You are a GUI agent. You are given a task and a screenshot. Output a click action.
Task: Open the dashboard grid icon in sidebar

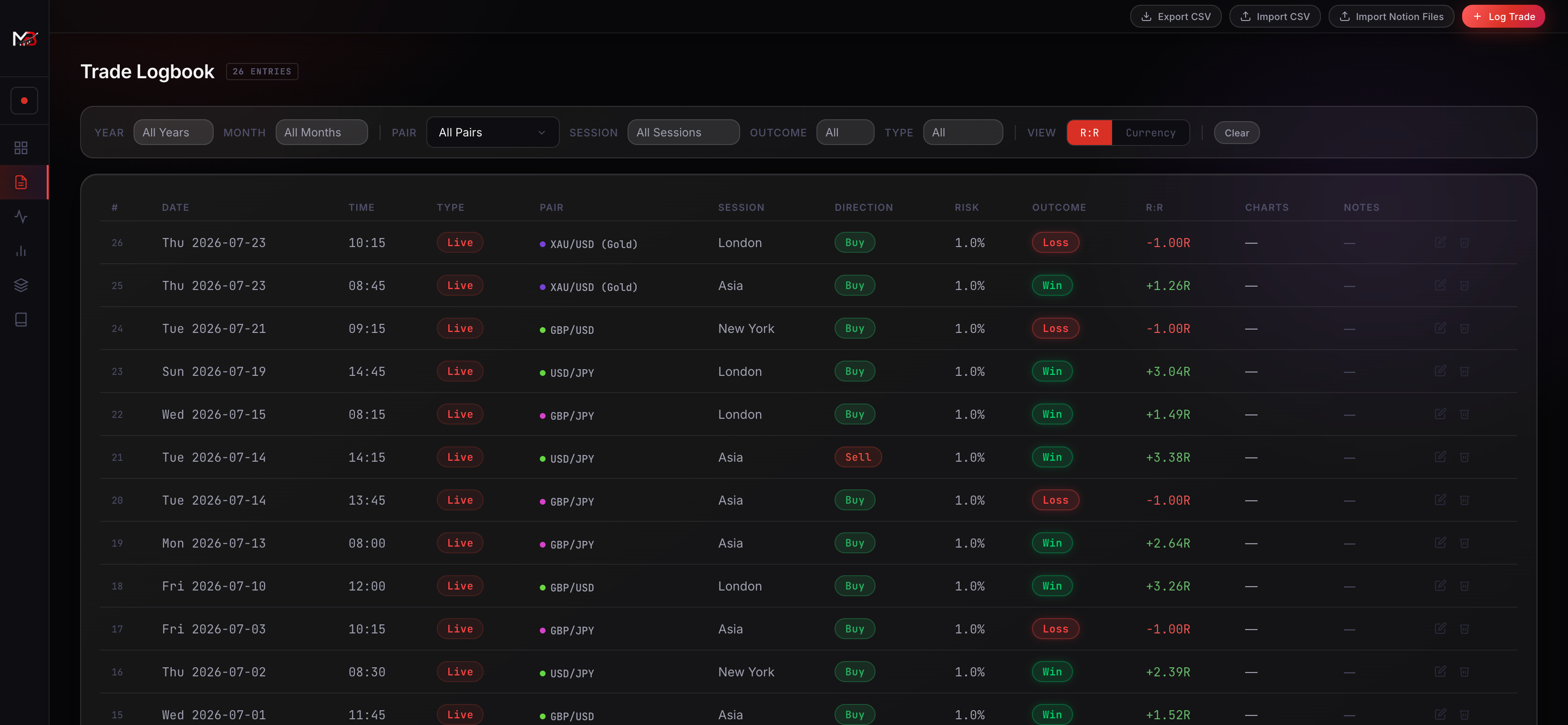(21, 148)
